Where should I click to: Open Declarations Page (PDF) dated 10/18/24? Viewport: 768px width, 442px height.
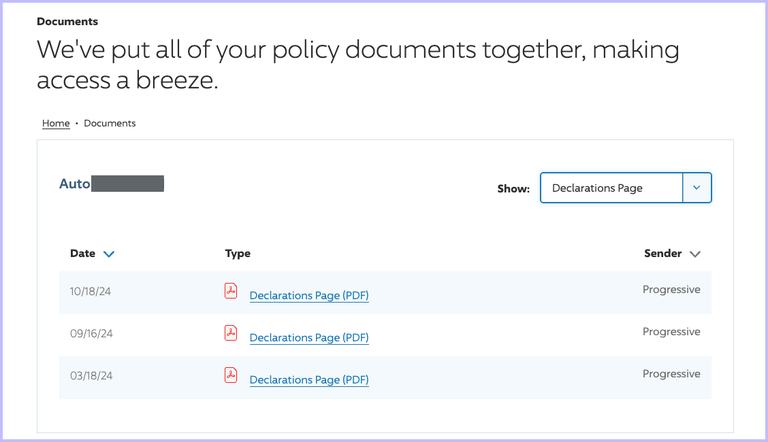309,295
